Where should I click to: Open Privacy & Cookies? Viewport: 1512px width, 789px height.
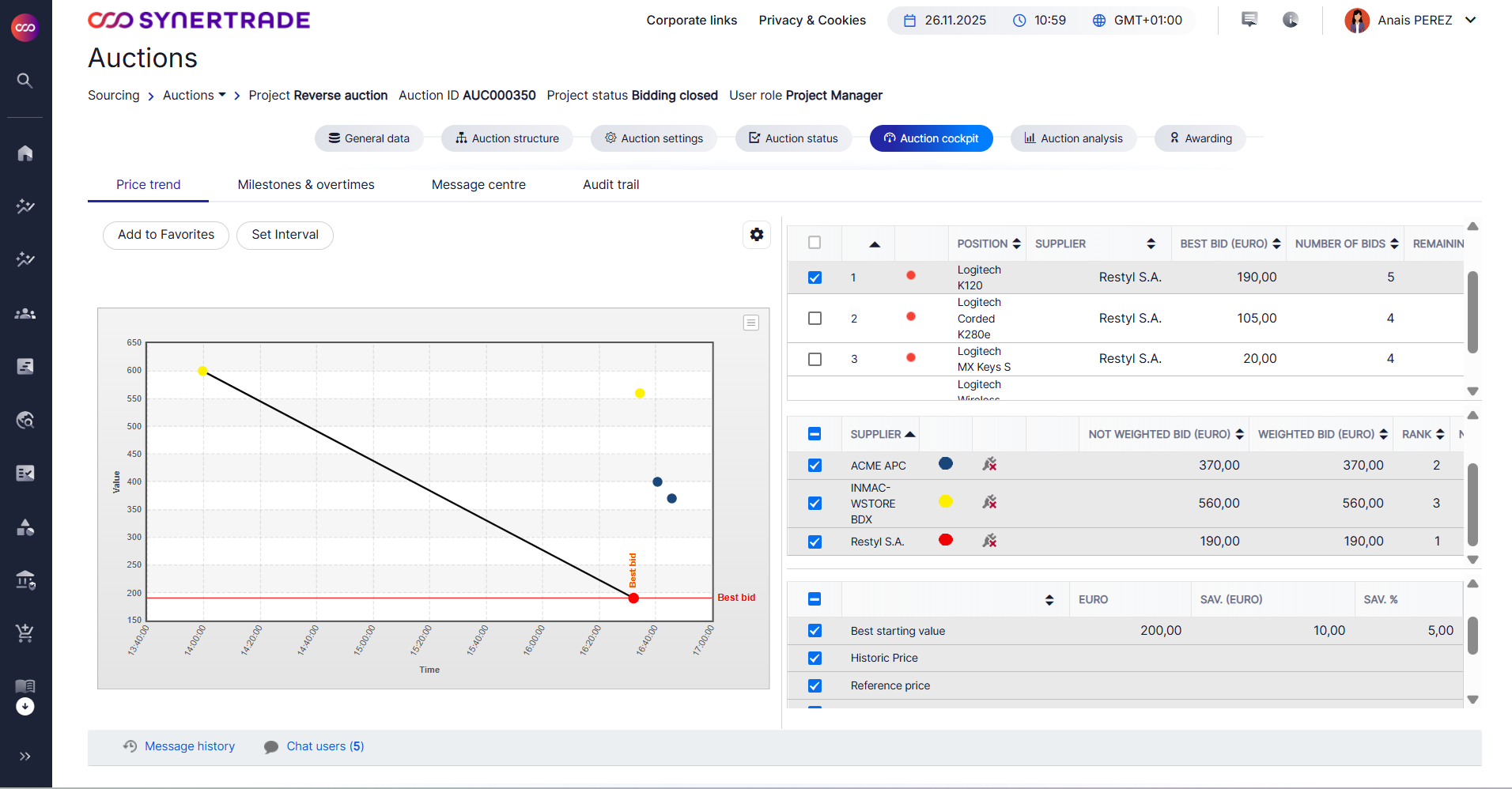point(812,21)
